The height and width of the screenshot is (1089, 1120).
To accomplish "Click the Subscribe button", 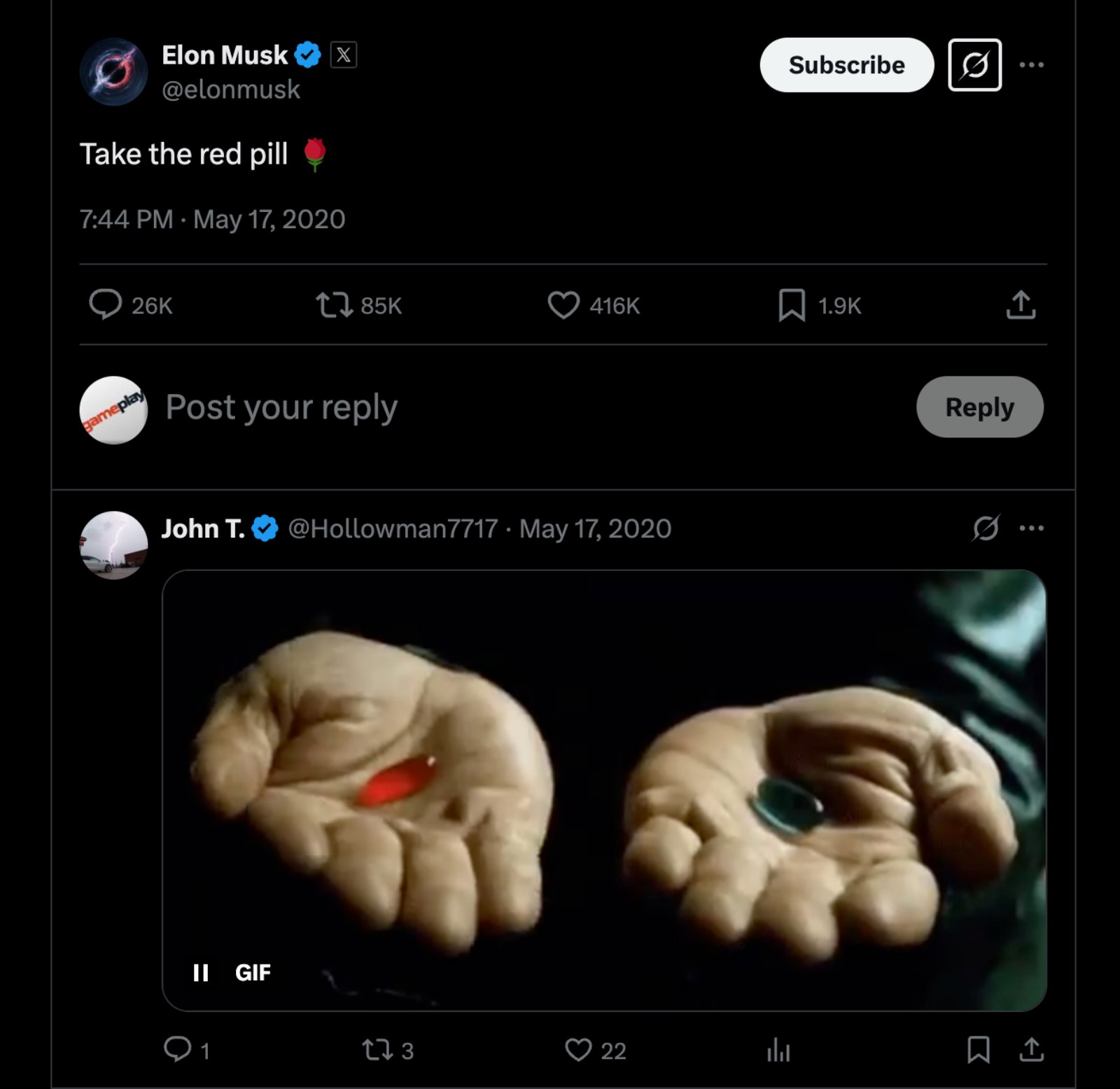I will (x=846, y=65).
